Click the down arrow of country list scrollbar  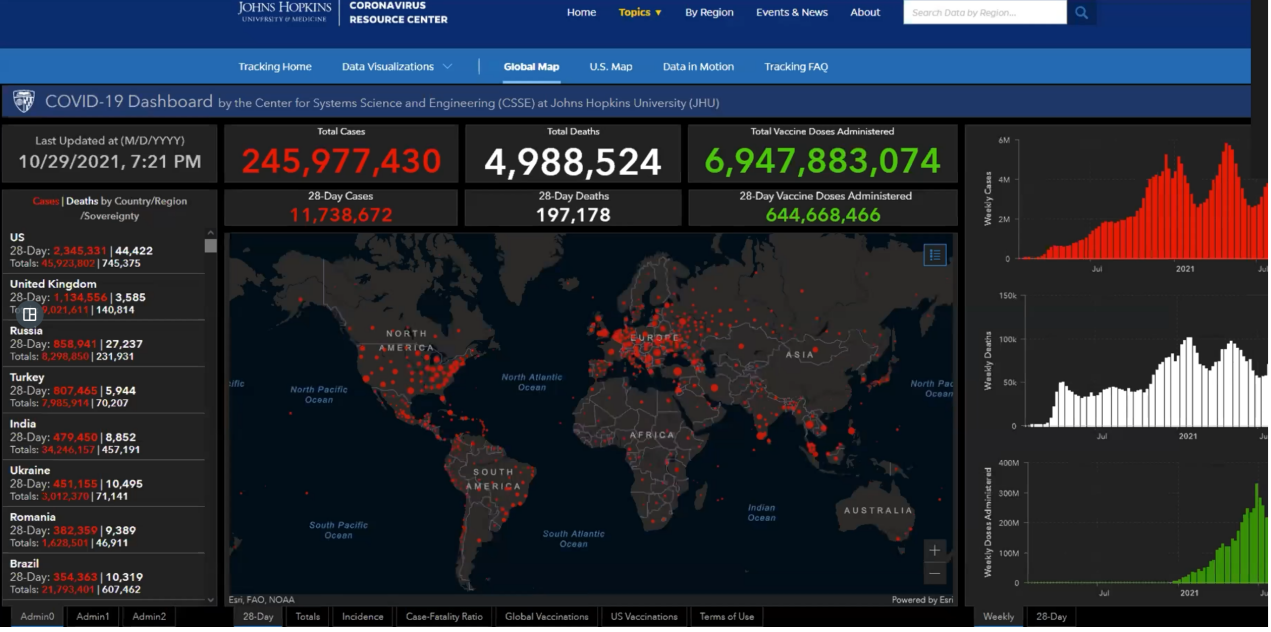coord(210,600)
